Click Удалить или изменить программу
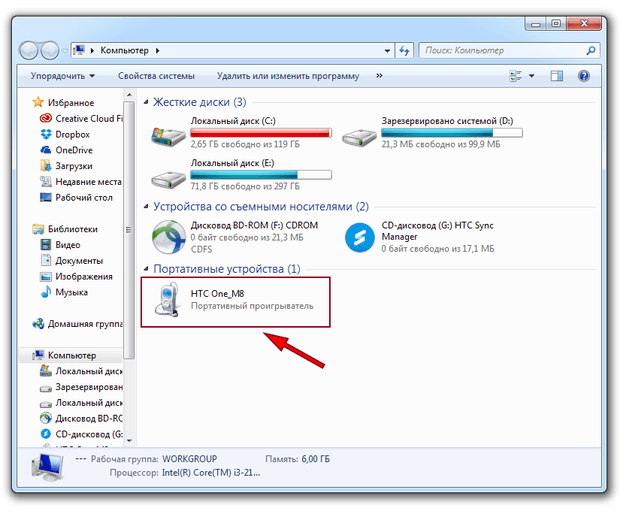620x514 pixels. (x=288, y=76)
